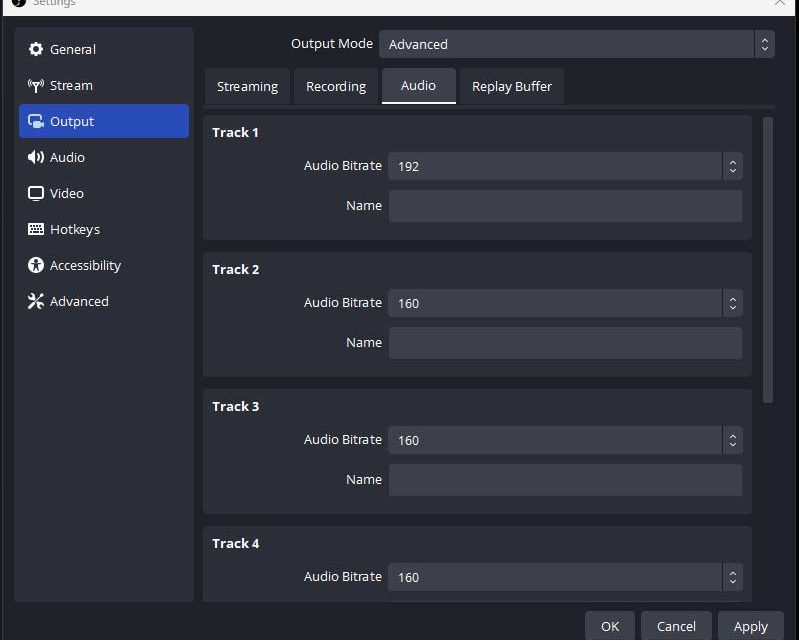Click the Audio speaker icon
Viewport: 799px width, 640px height.
36,157
